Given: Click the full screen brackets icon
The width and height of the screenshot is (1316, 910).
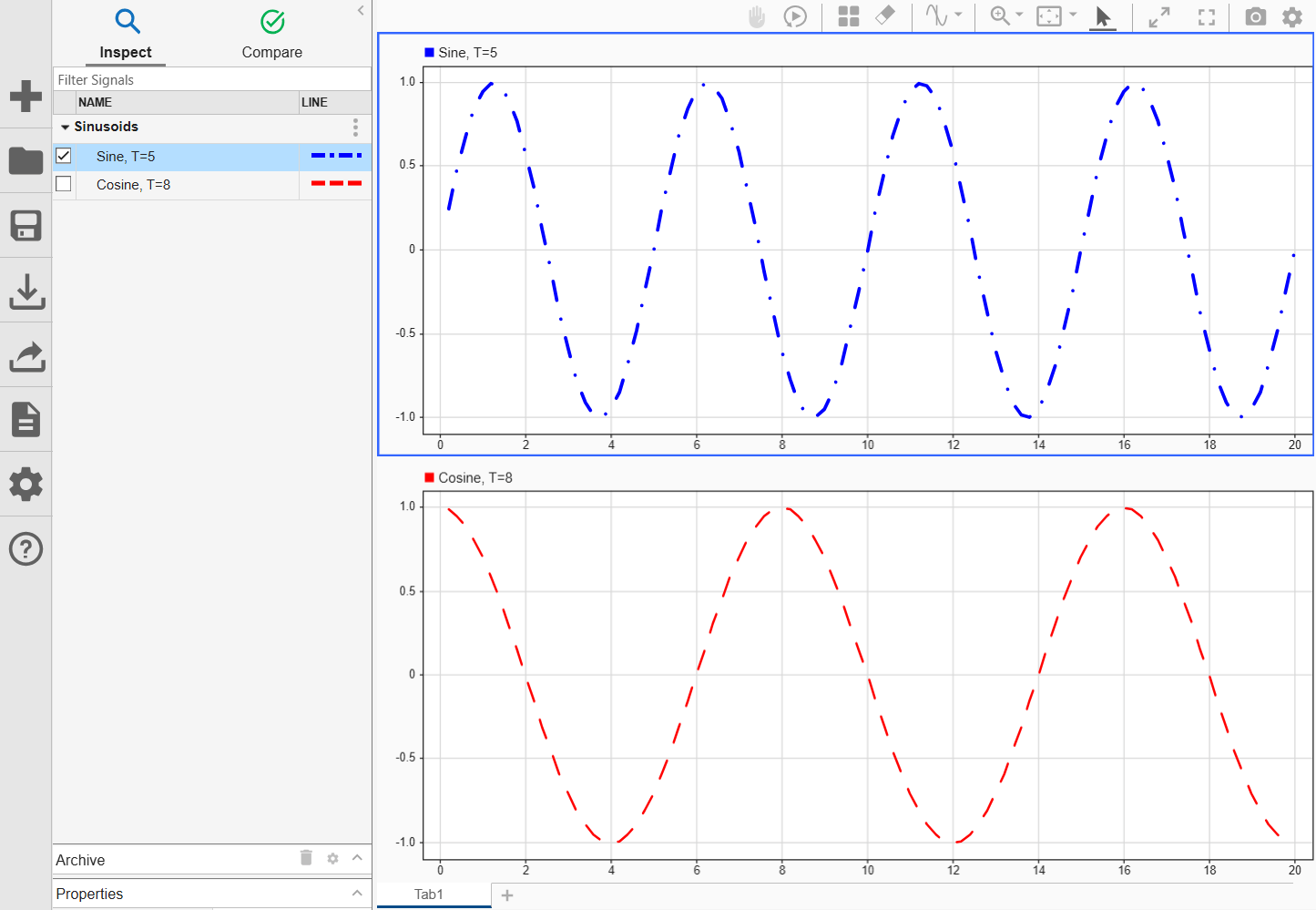Looking at the screenshot, I should [1207, 17].
